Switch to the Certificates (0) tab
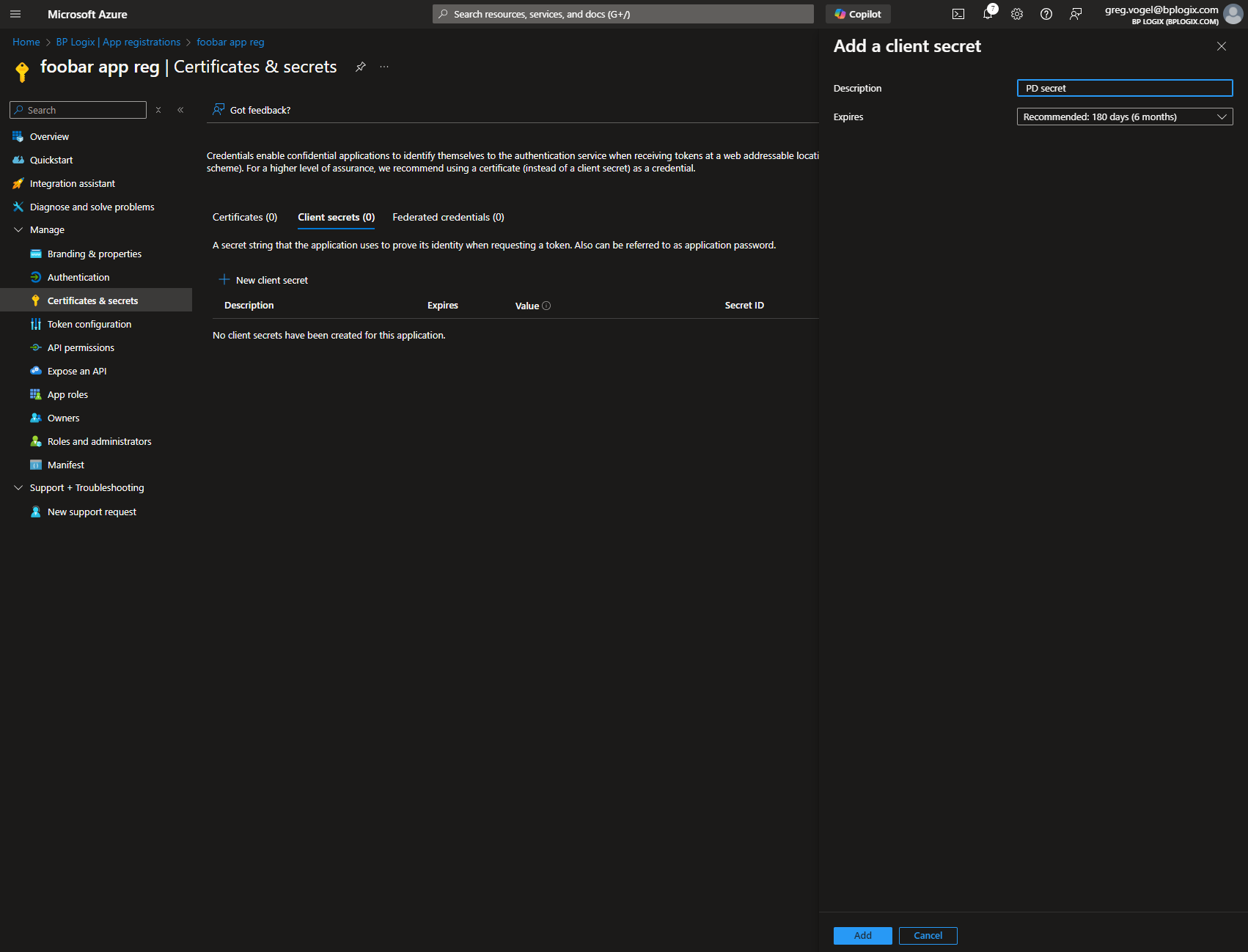Image resolution: width=1248 pixels, height=952 pixels. (x=245, y=217)
